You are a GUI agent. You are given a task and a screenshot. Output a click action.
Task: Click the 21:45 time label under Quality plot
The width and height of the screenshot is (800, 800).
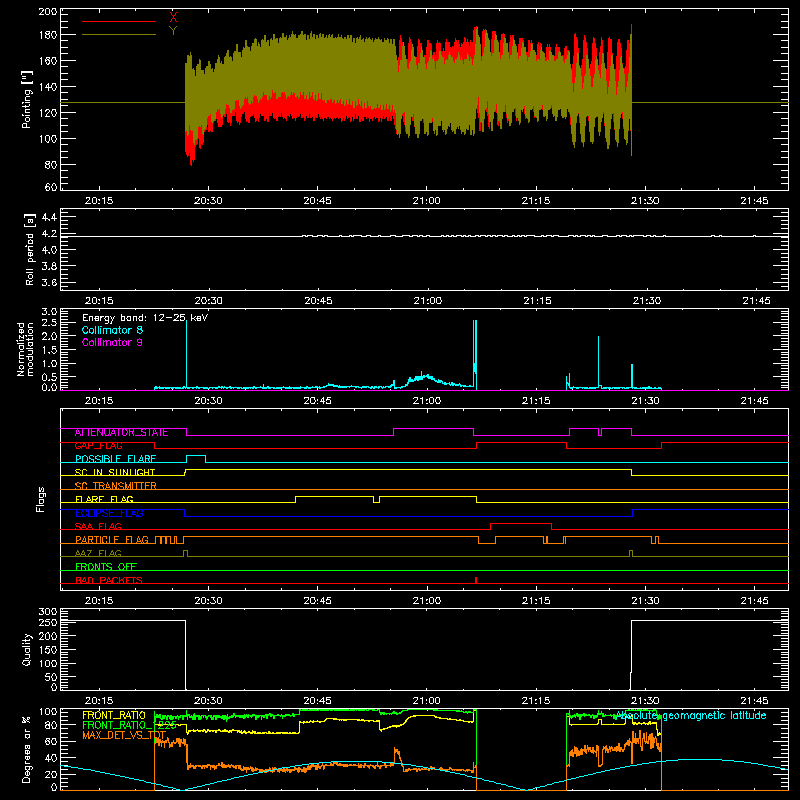point(754,701)
